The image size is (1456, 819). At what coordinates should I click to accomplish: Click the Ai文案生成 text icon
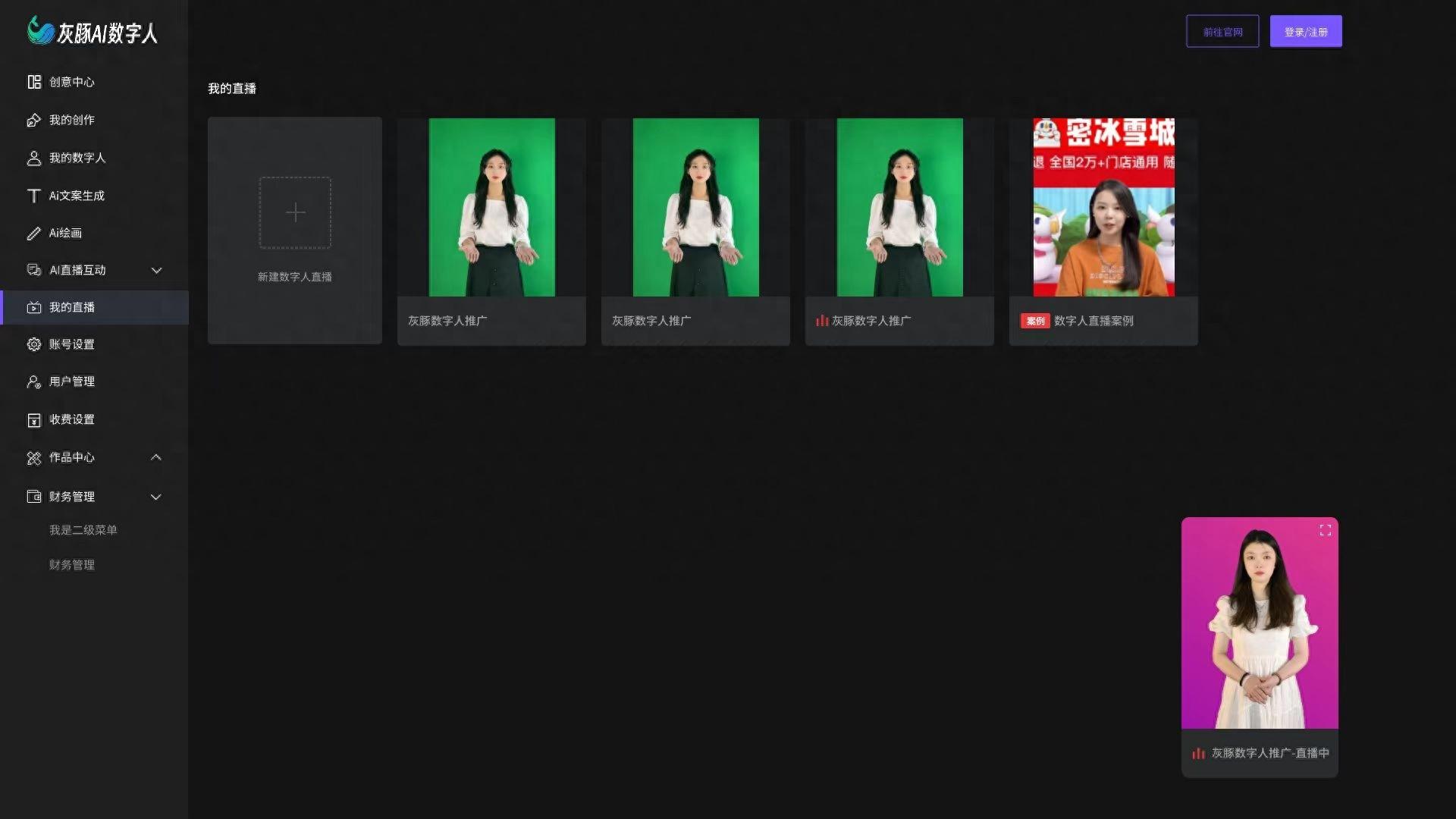pyautogui.click(x=34, y=196)
